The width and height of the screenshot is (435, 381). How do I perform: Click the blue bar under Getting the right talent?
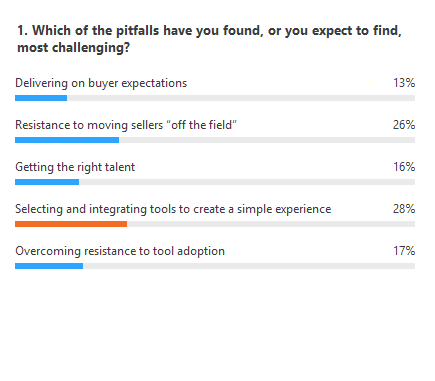tap(47, 182)
